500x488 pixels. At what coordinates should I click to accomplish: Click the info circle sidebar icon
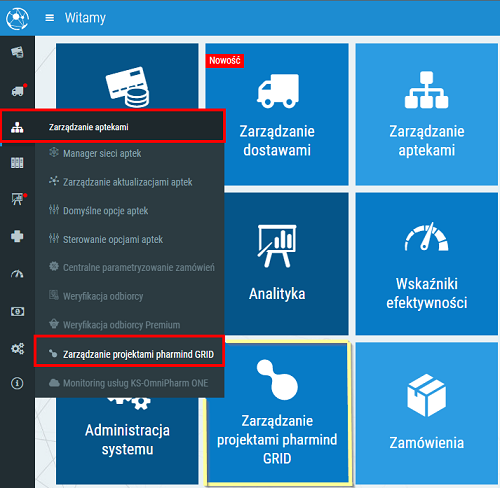tap(17, 383)
